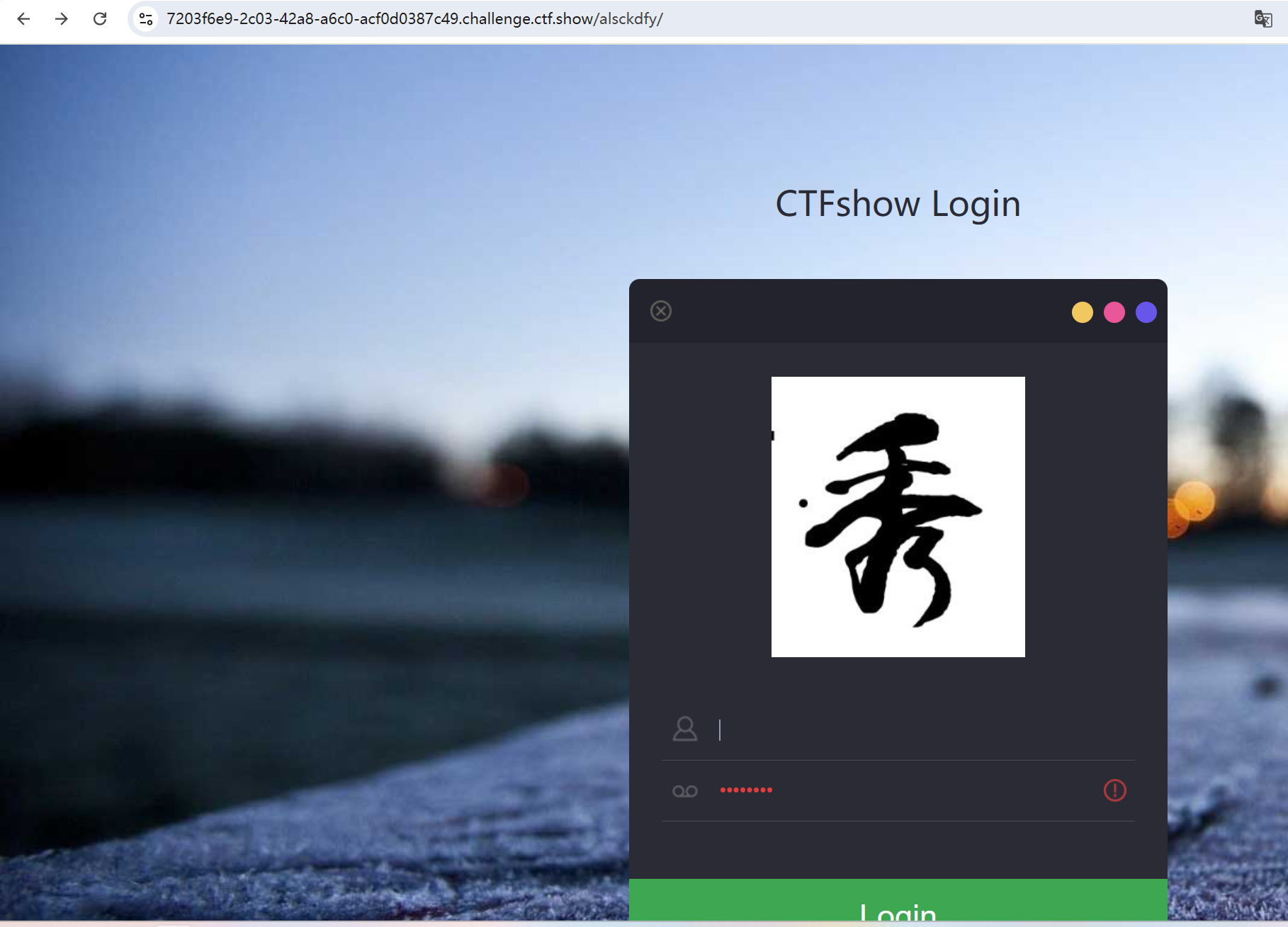Open site information icon in address bar
The image size is (1288, 927).
(x=146, y=19)
